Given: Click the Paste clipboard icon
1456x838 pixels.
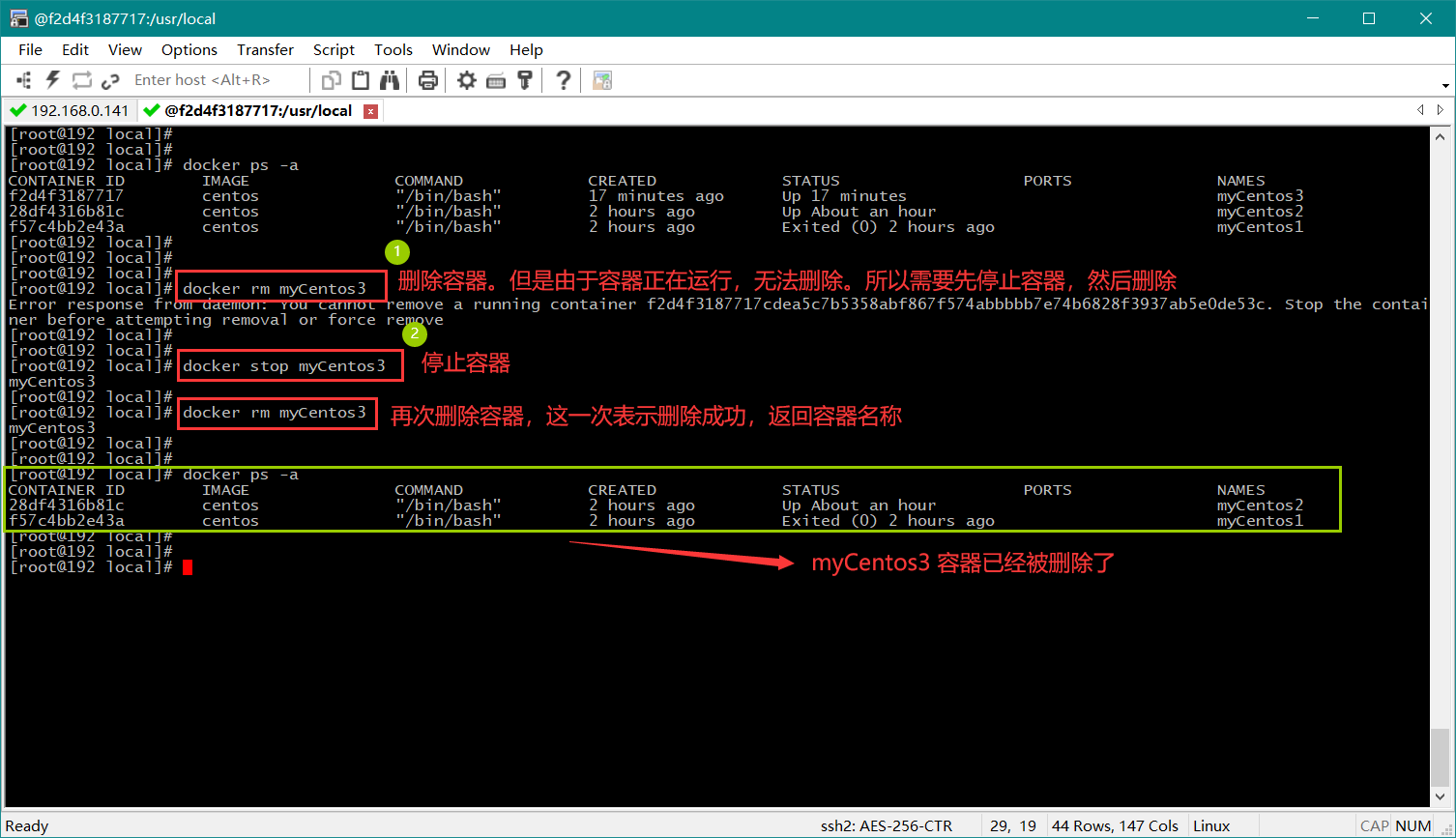Looking at the screenshot, I should pos(361,80).
